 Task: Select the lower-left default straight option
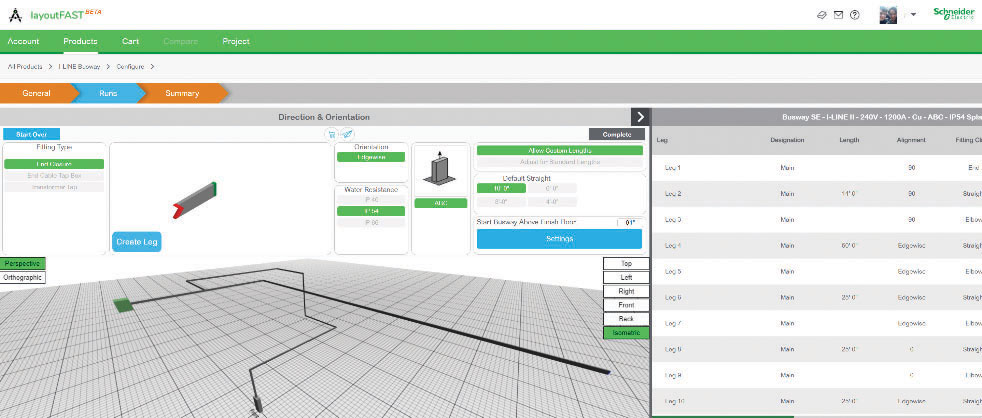click(x=501, y=202)
